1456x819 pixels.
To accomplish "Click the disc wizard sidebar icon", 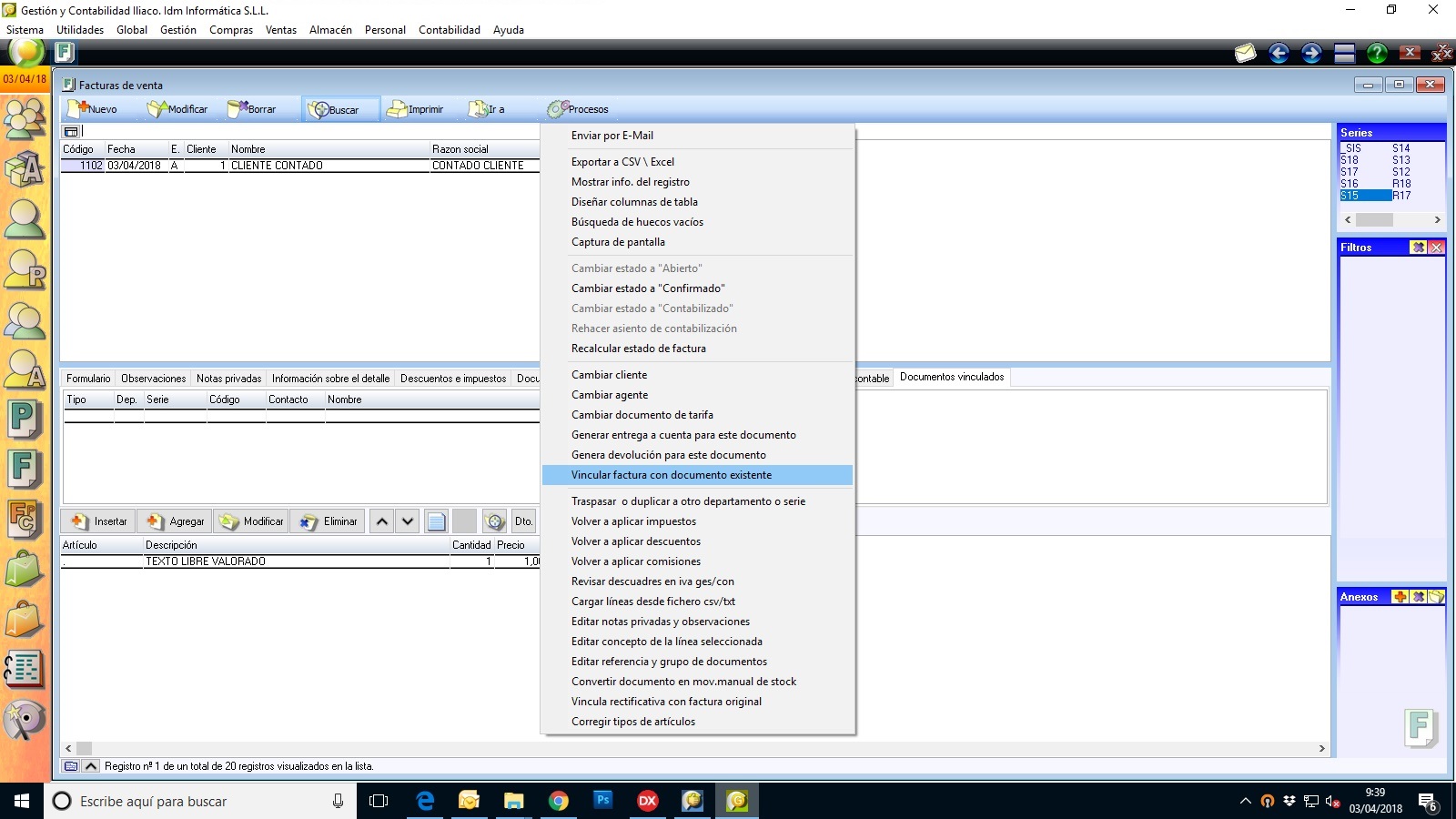I will [x=25, y=721].
